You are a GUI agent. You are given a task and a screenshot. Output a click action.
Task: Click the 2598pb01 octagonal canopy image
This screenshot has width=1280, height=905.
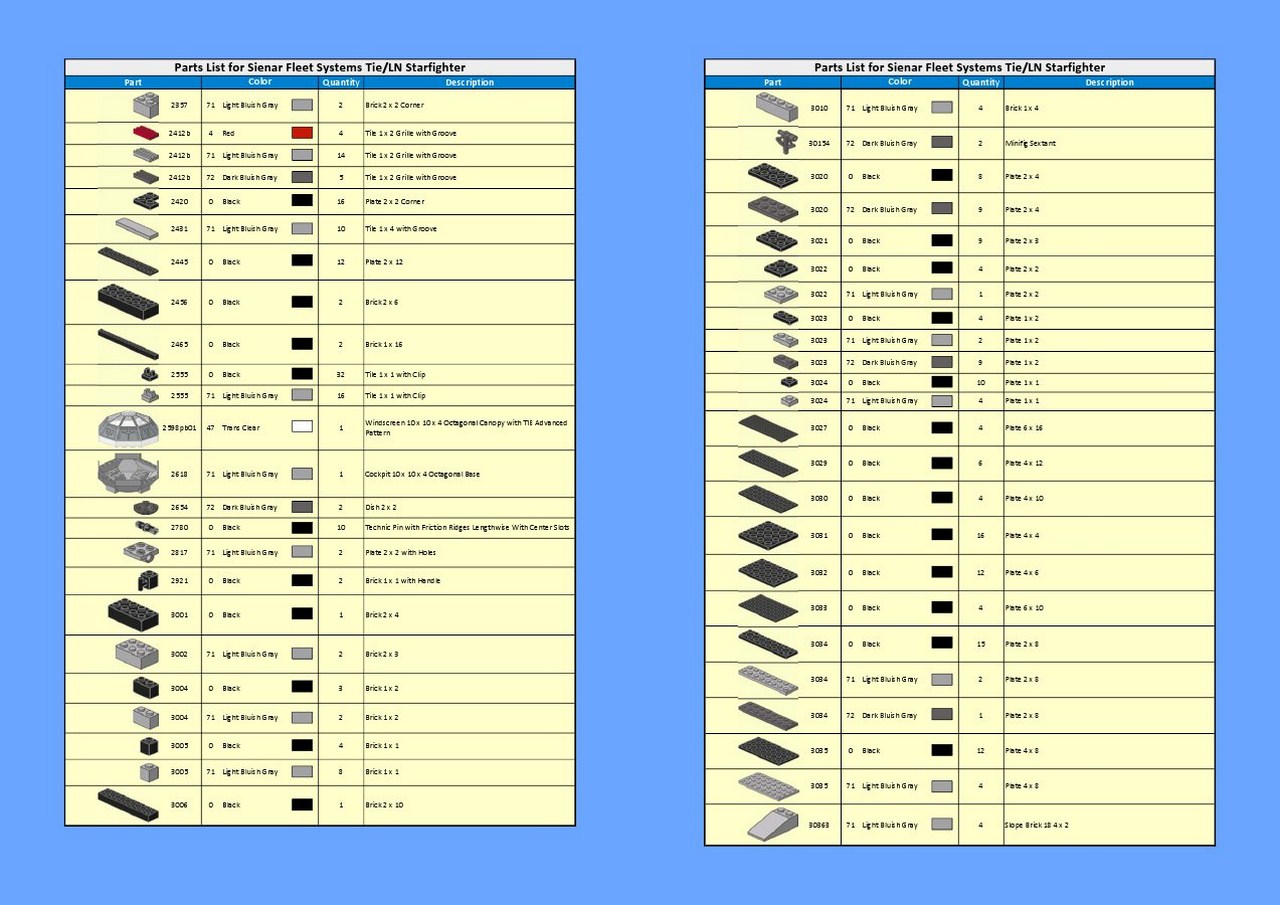130,427
